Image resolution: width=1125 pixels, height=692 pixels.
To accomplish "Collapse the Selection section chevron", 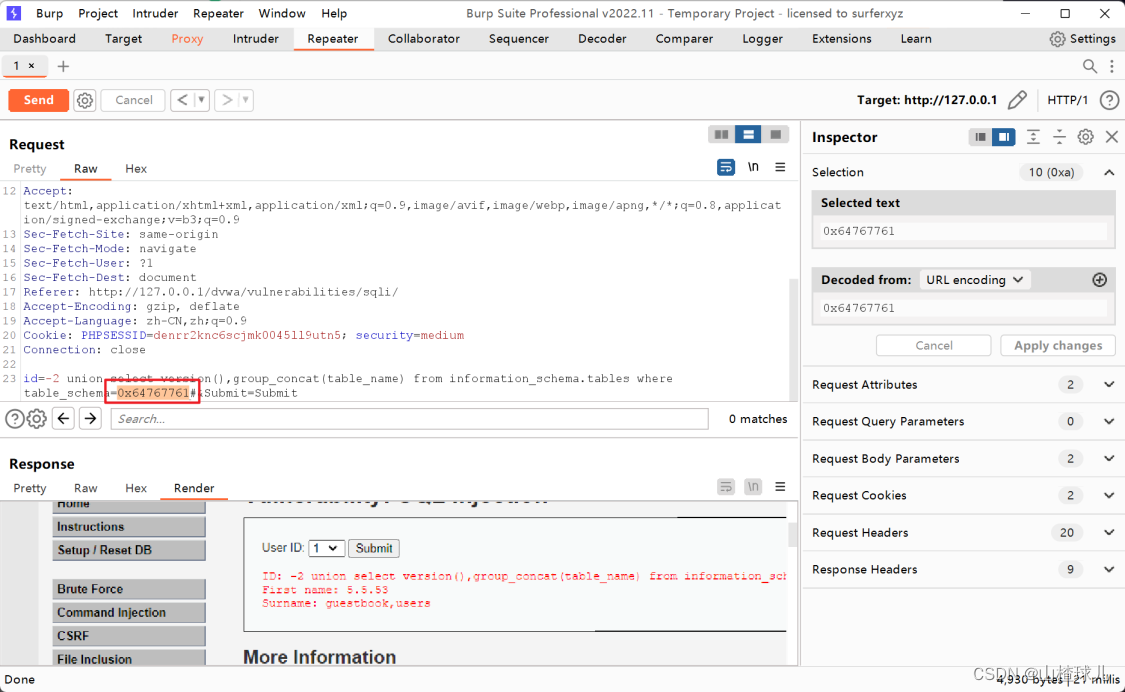I will click(1109, 172).
